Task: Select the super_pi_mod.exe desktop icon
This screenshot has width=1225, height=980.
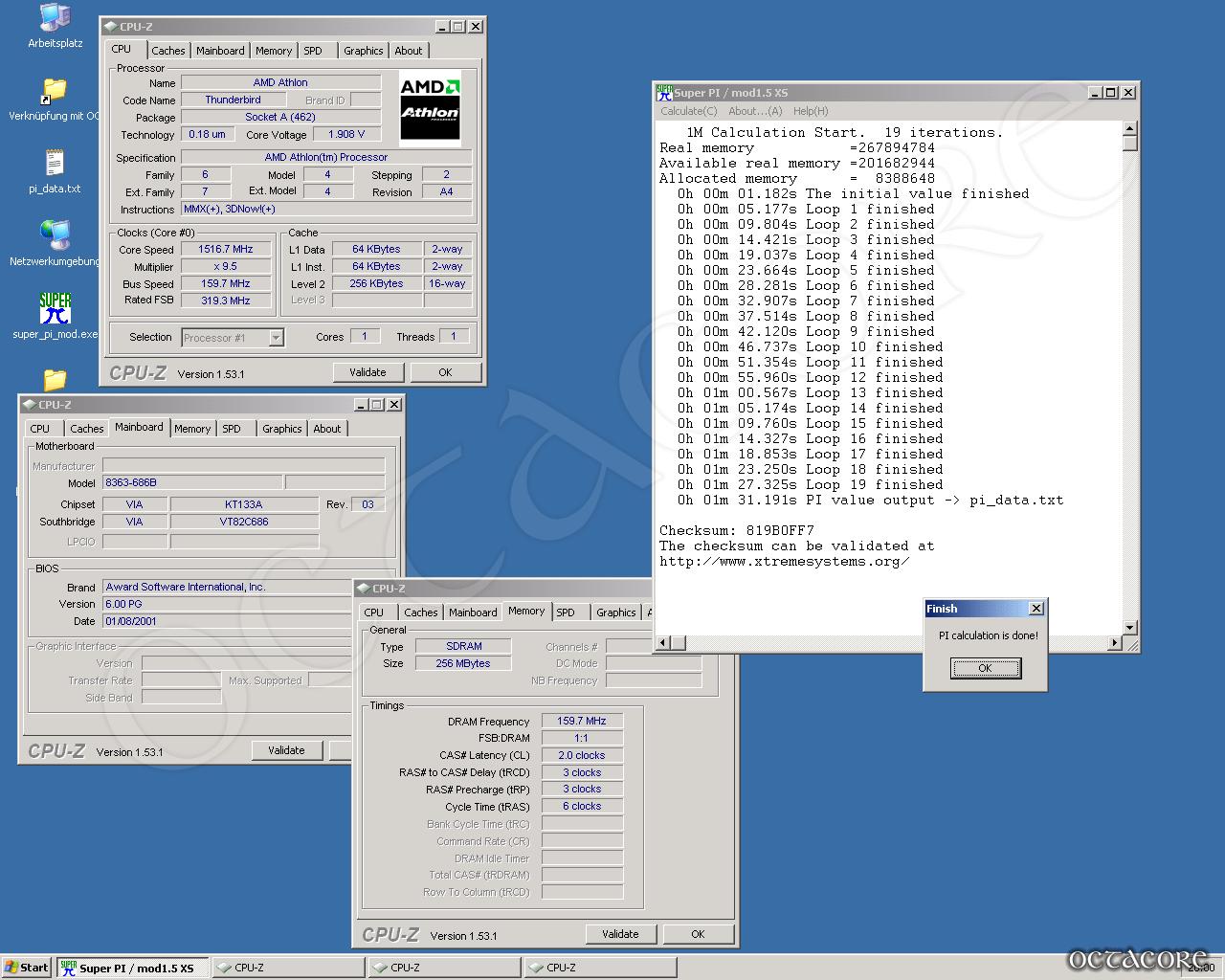Action: click(55, 316)
